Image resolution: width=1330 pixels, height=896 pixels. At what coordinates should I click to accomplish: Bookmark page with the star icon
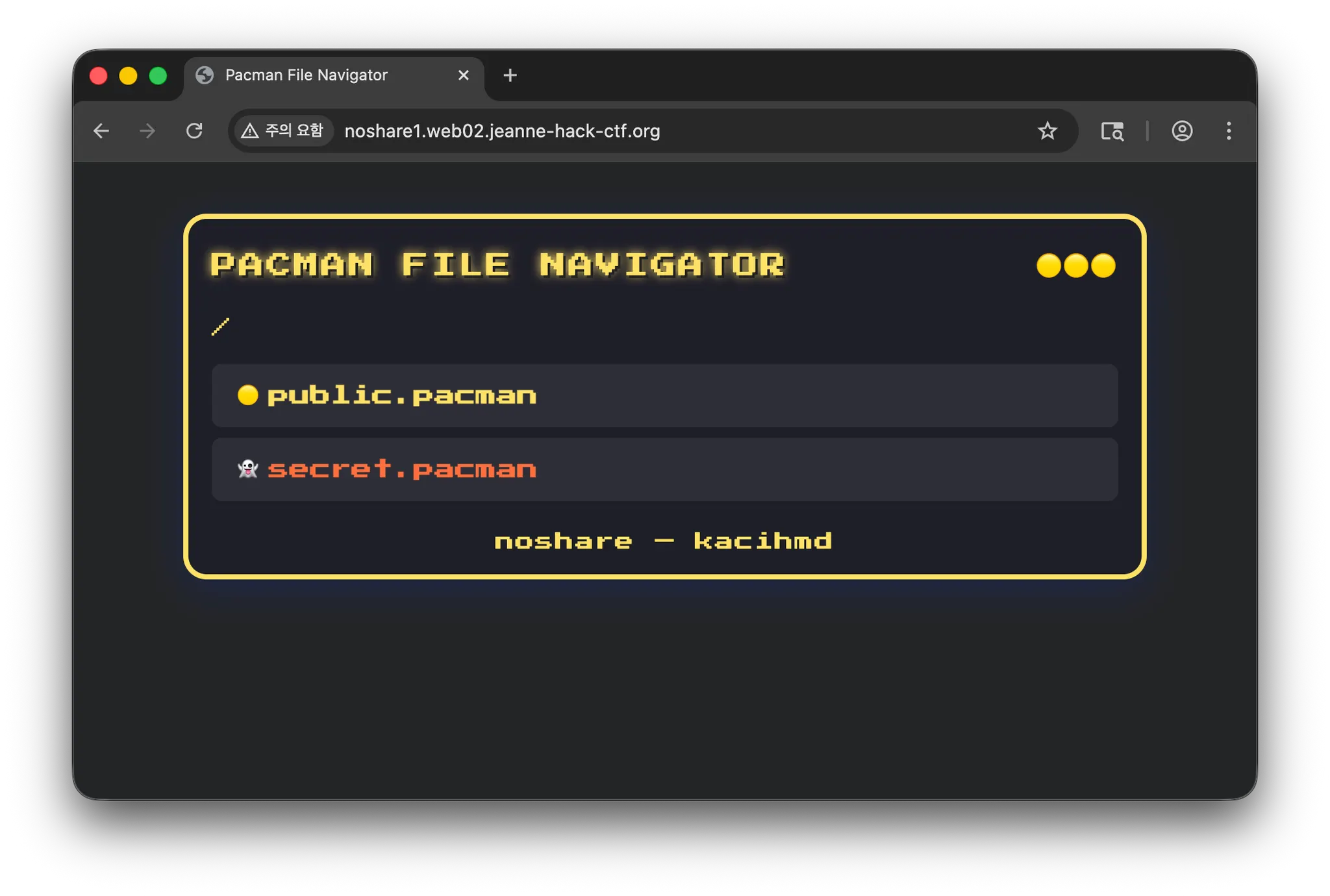1047,131
